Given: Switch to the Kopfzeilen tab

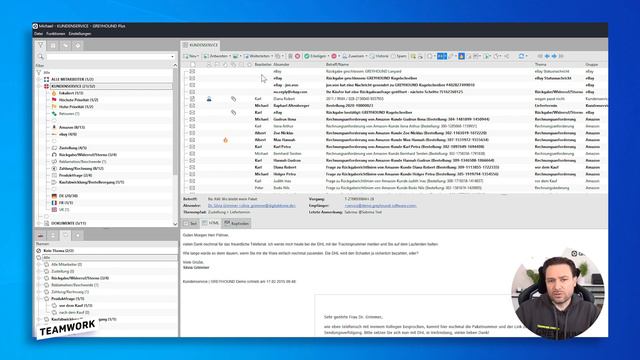Looking at the screenshot, I should point(237,223).
